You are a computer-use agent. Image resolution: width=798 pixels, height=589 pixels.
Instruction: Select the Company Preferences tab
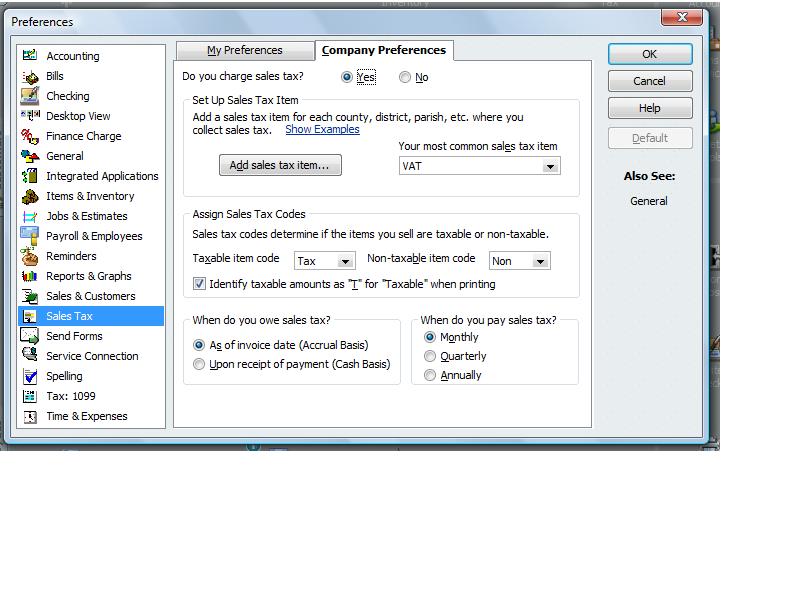pos(384,50)
